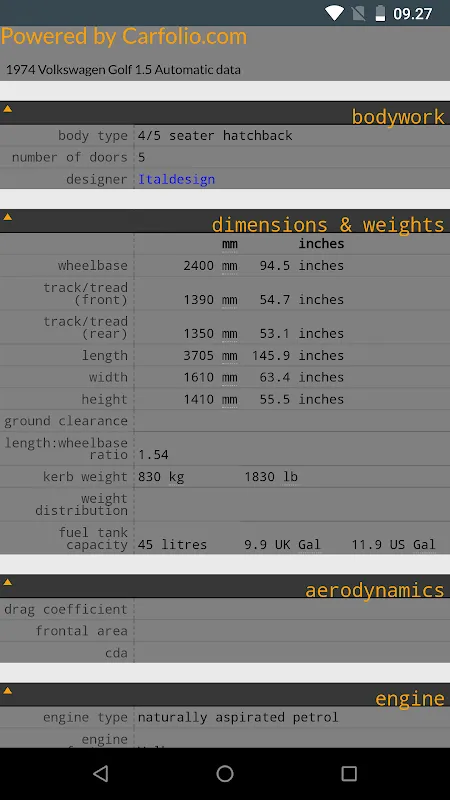Tap the mm abbreviation in wheelbase row
The image size is (450, 800).
[230, 266]
